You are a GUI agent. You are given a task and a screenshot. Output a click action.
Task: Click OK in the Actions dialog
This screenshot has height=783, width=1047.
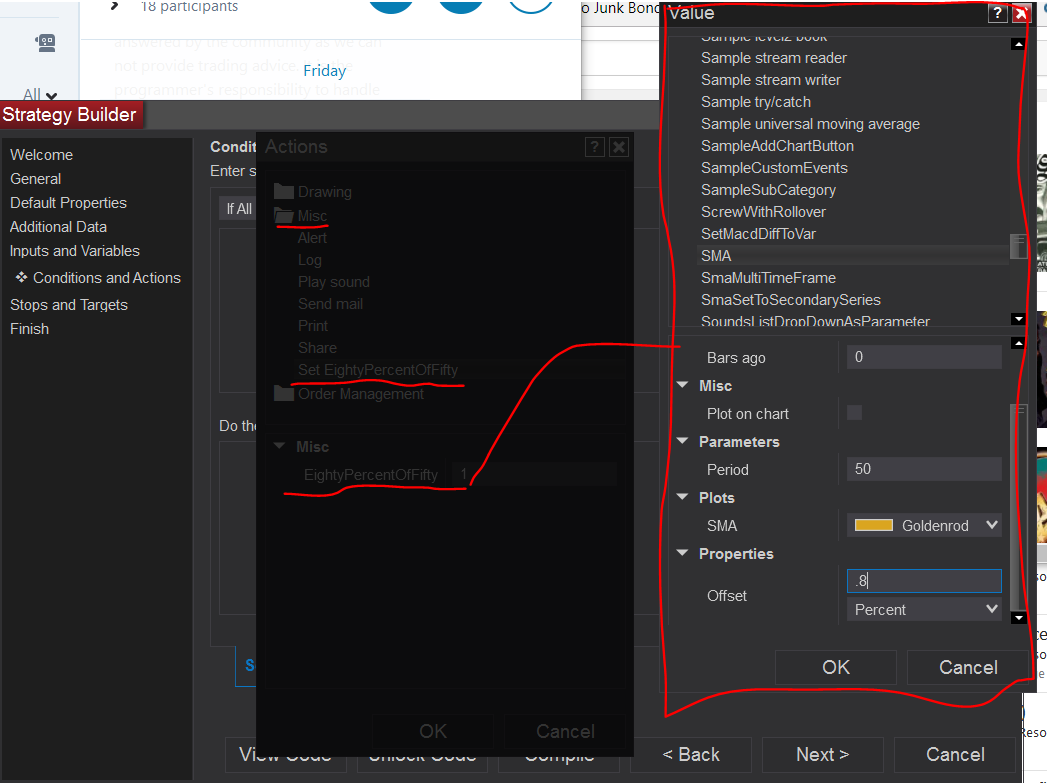pyautogui.click(x=433, y=732)
